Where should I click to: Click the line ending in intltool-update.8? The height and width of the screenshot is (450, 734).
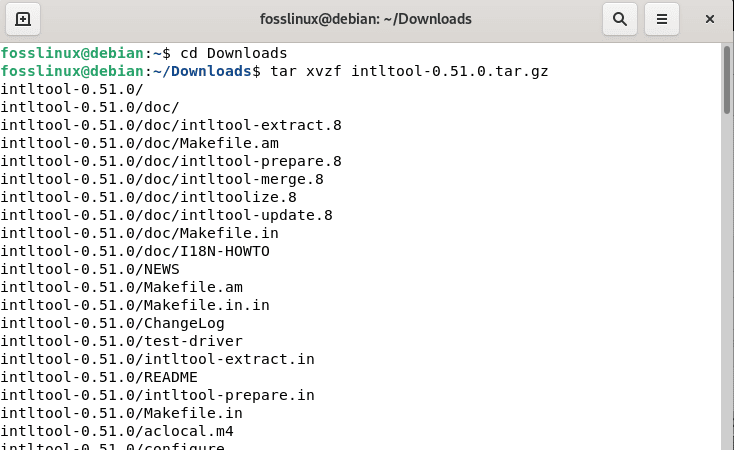point(167,215)
